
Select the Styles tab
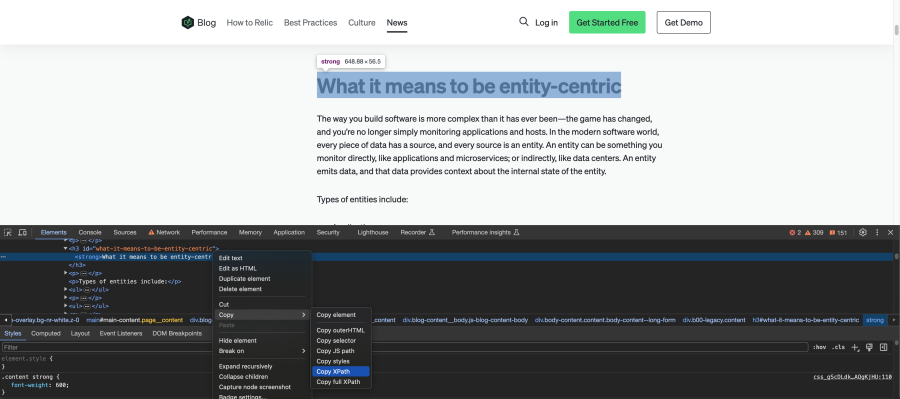tap(13, 334)
